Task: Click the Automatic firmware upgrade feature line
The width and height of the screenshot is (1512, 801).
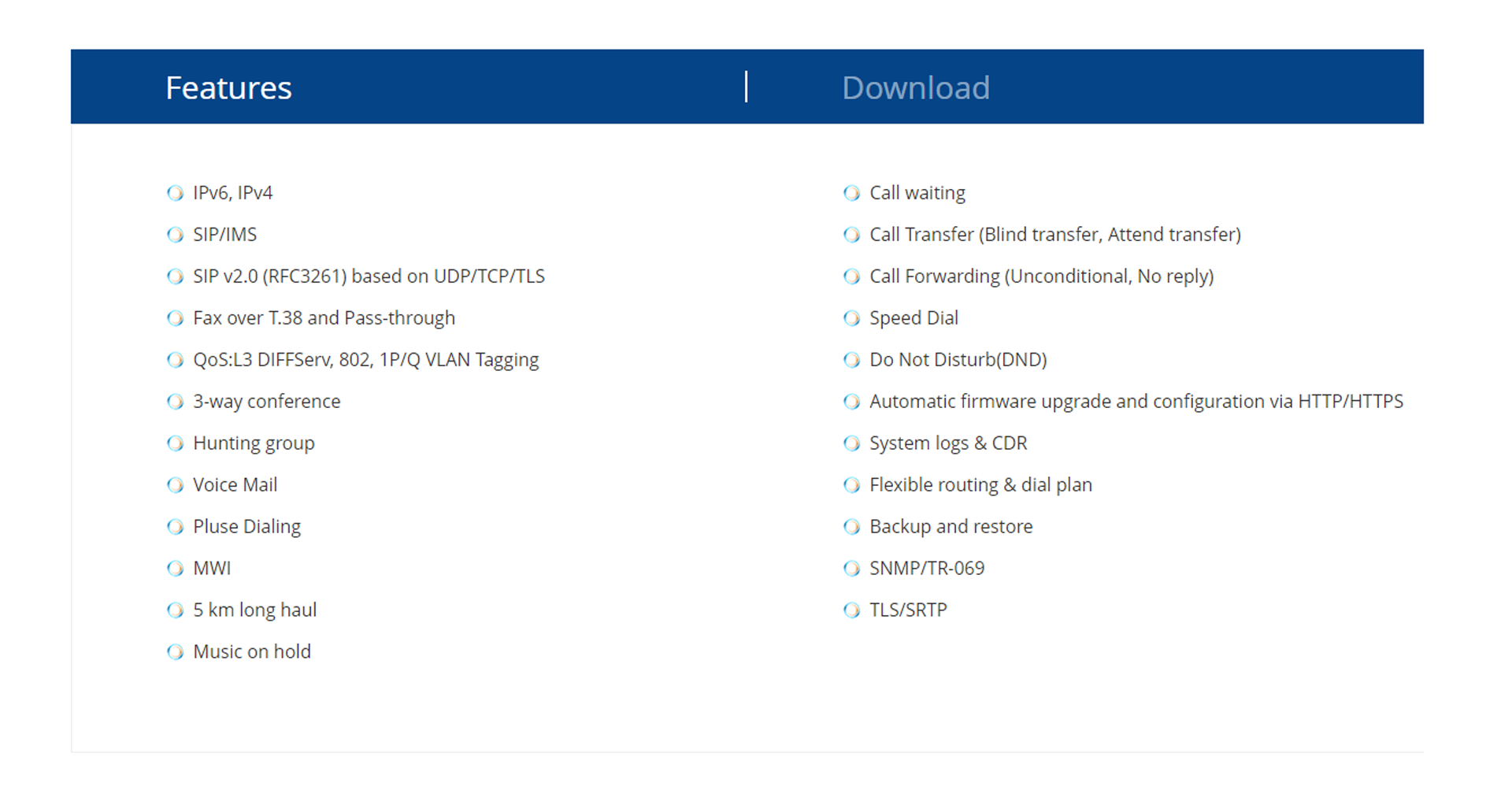Action: point(1136,402)
